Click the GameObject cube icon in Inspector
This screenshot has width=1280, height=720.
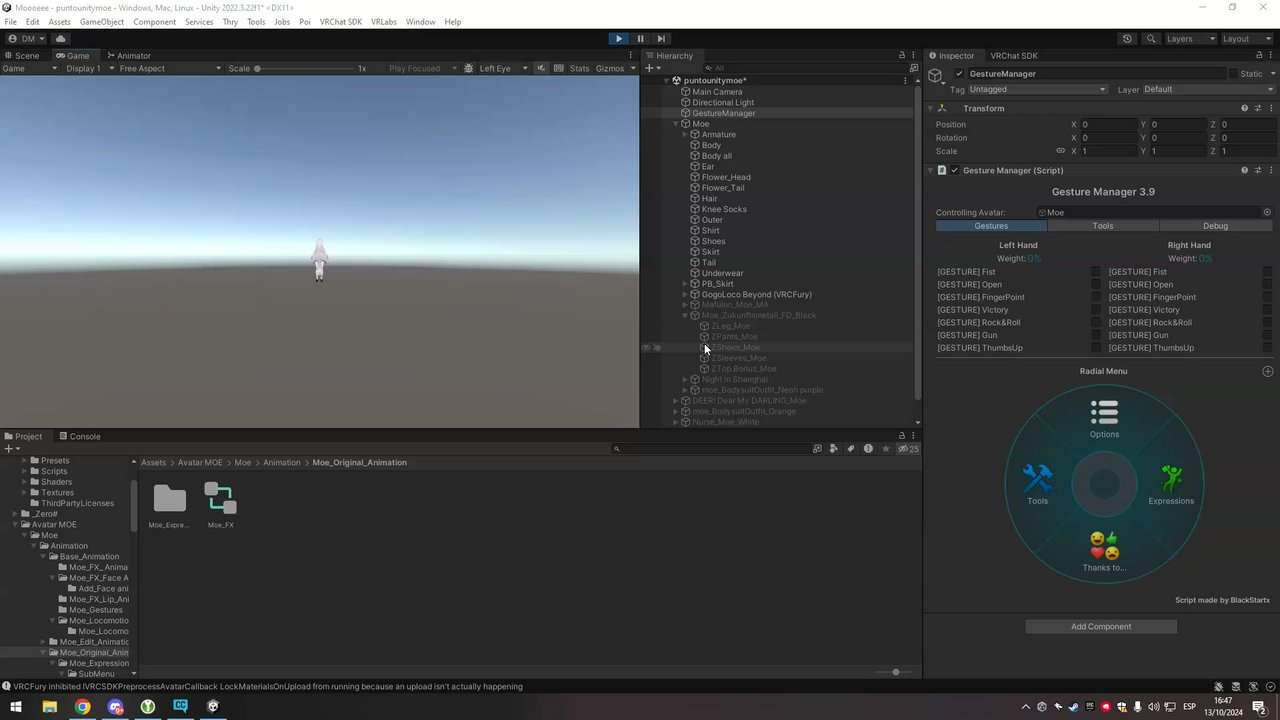tap(936, 75)
